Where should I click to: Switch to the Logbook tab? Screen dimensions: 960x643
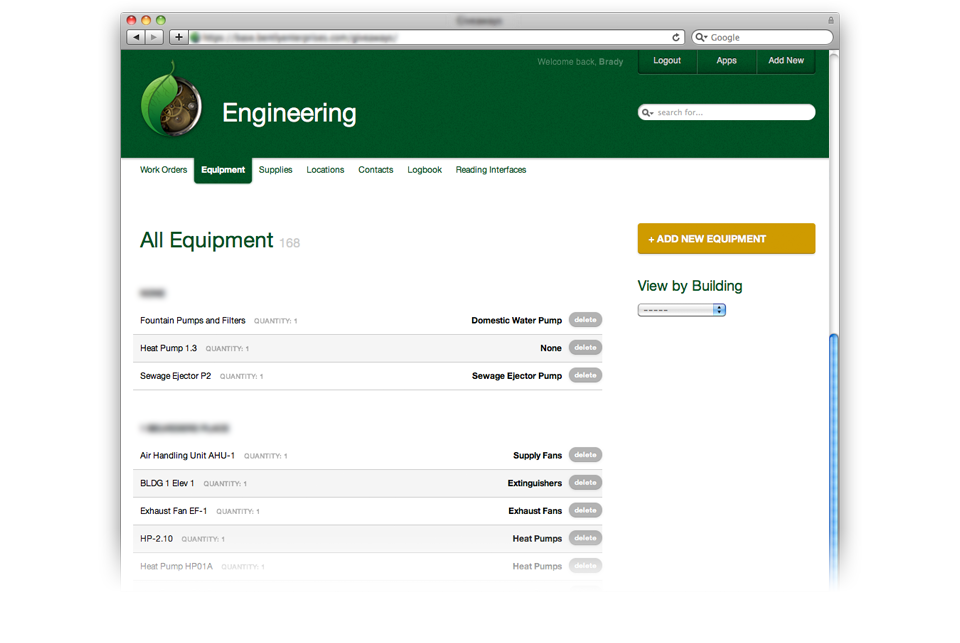tap(424, 170)
